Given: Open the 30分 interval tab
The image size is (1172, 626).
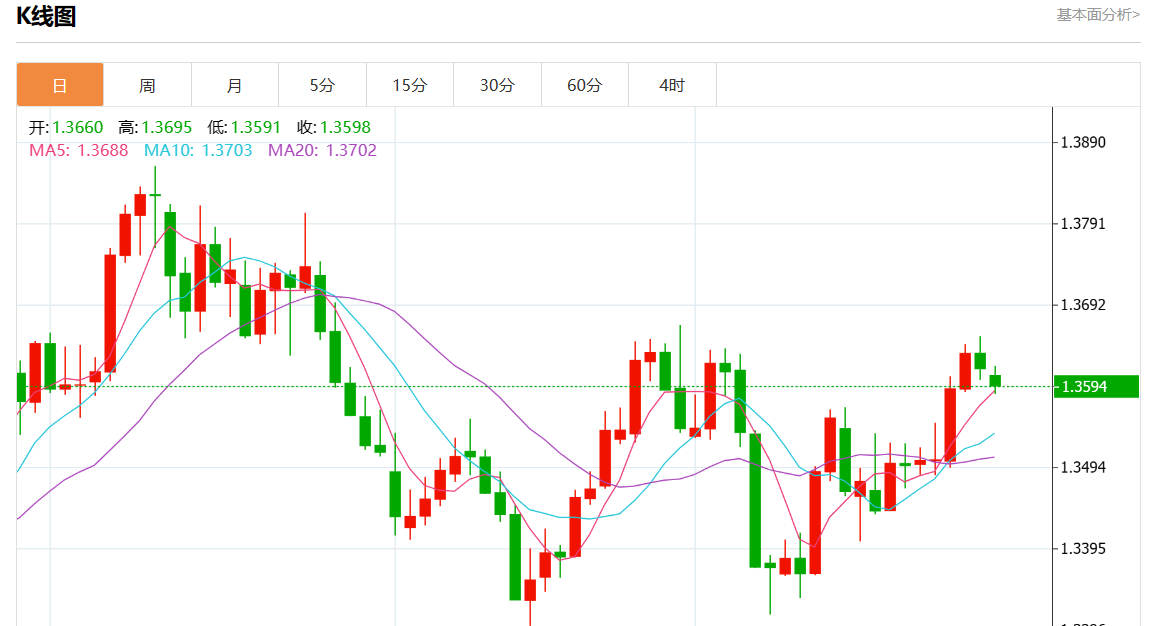Looking at the screenshot, I should point(497,85).
